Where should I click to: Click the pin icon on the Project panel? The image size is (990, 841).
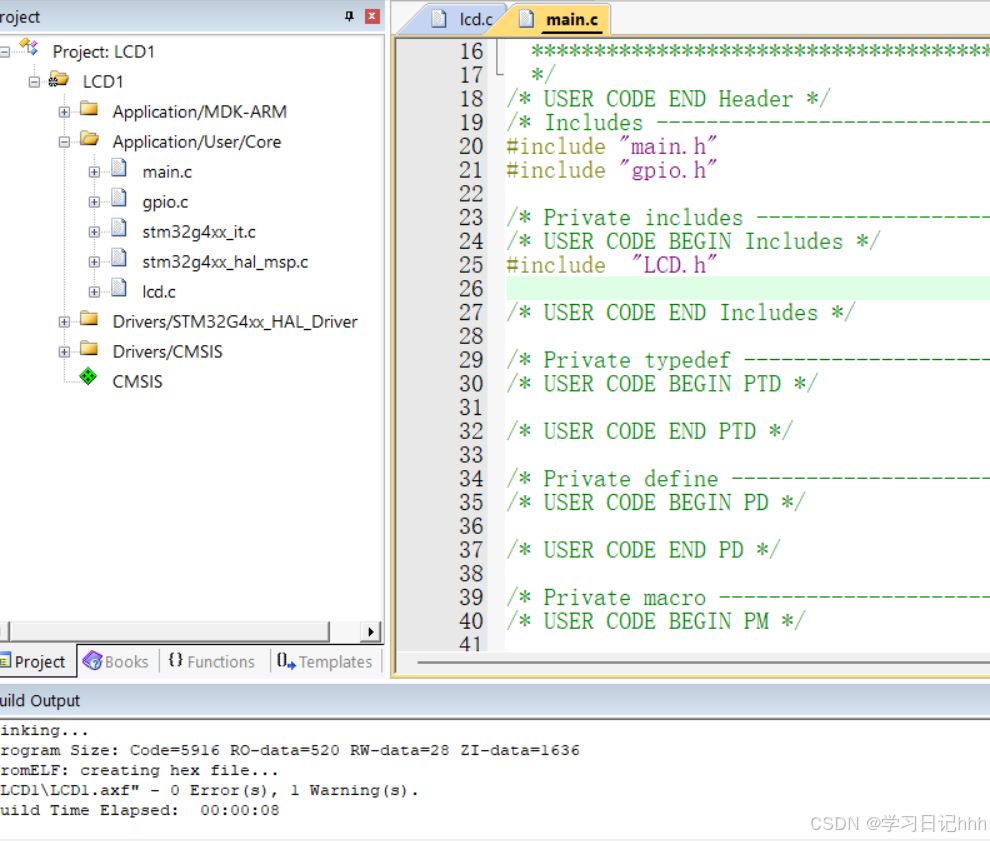[348, 16]
